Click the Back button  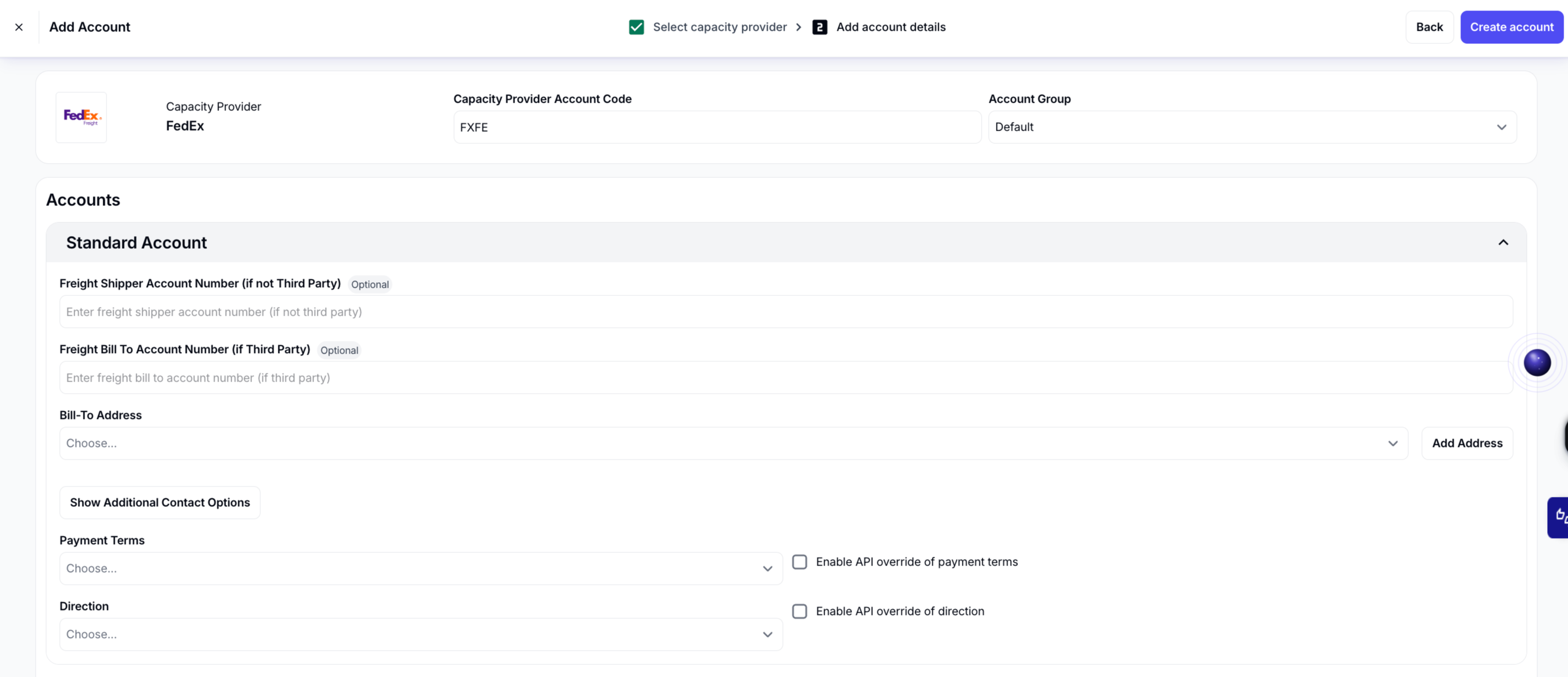point(1429,27)
